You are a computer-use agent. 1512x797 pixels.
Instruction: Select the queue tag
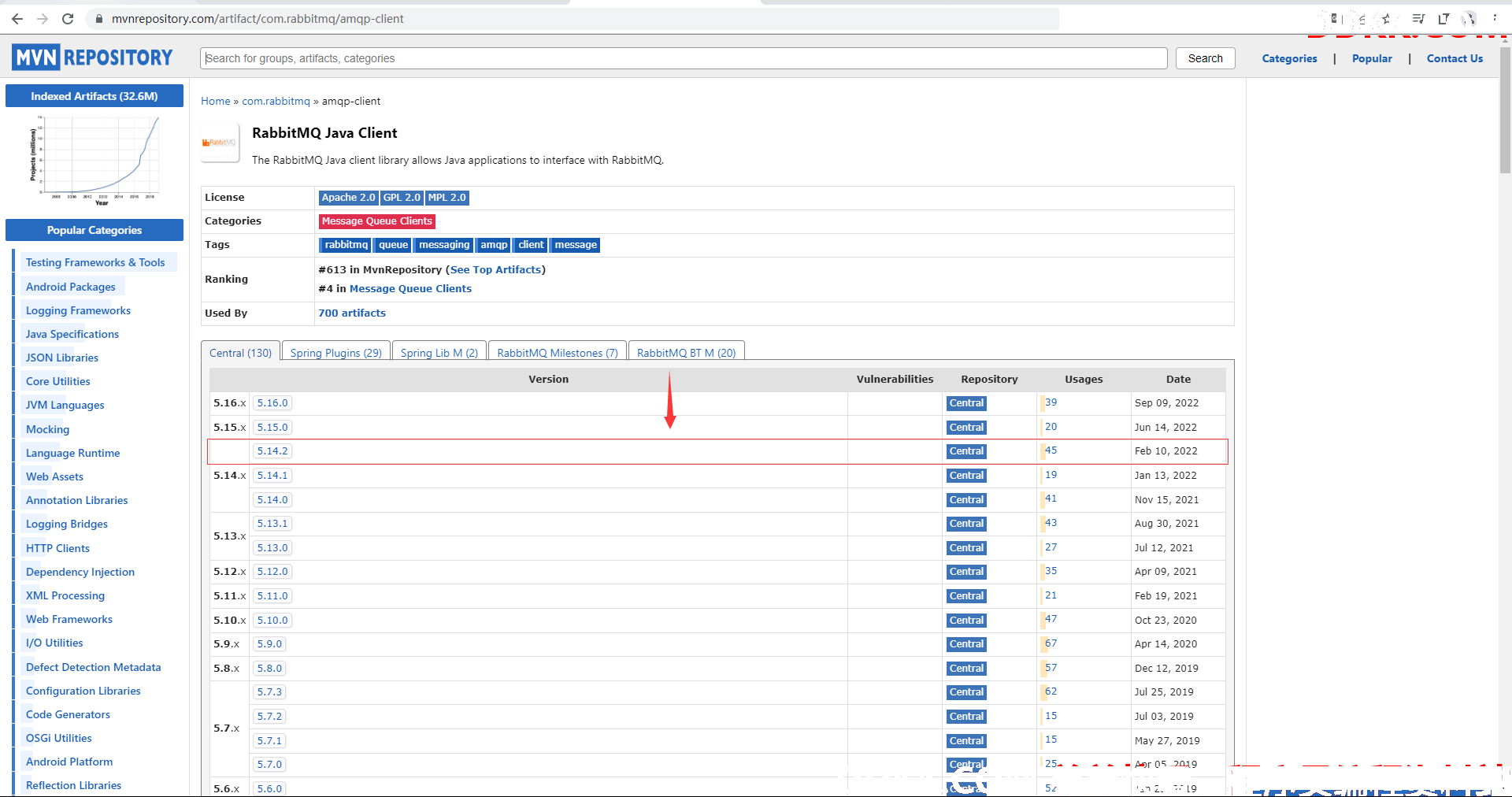[393, 245]
